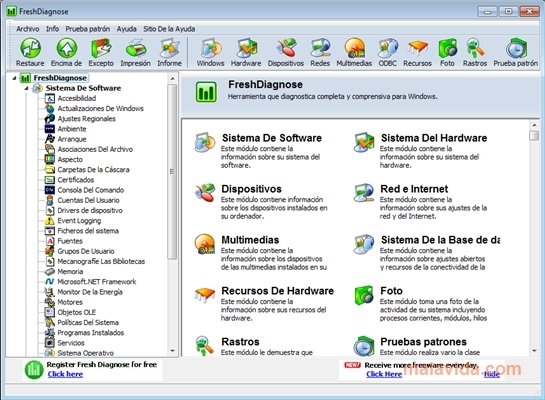Select Accesibilidad in the tree

[x=76, y=98]
